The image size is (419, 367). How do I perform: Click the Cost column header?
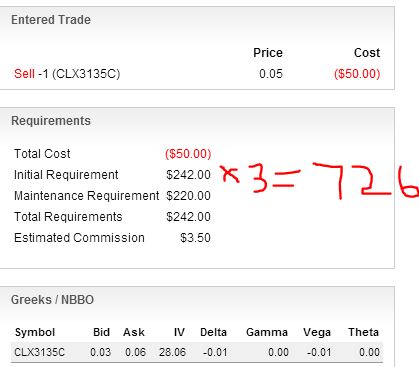pyautogui.click(x=367, y=53)
